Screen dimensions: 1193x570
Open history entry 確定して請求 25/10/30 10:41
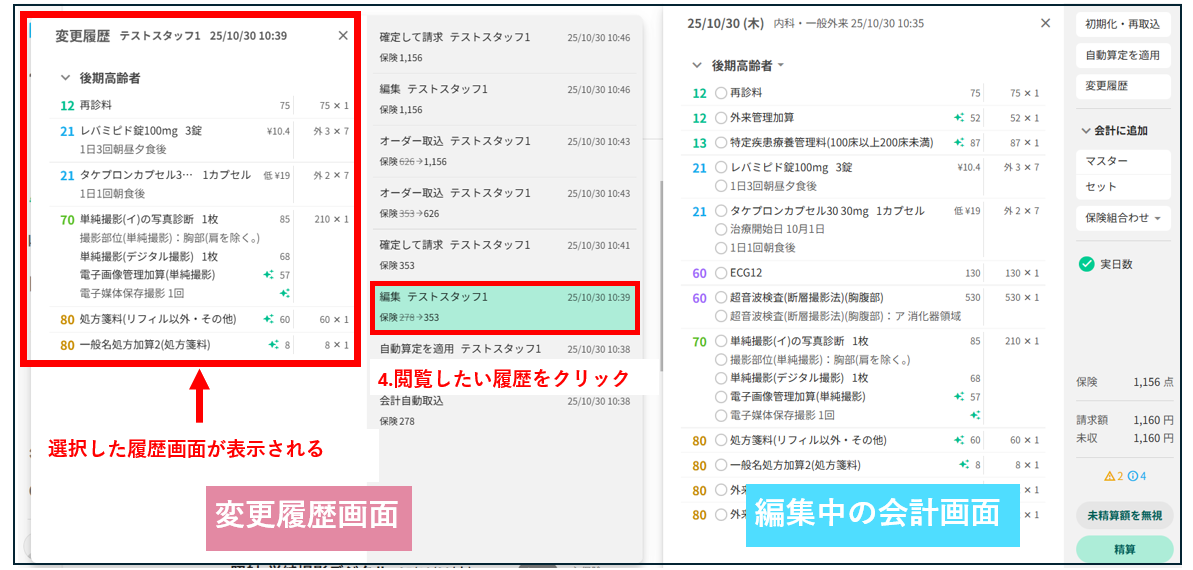click(x=504, y=254)
